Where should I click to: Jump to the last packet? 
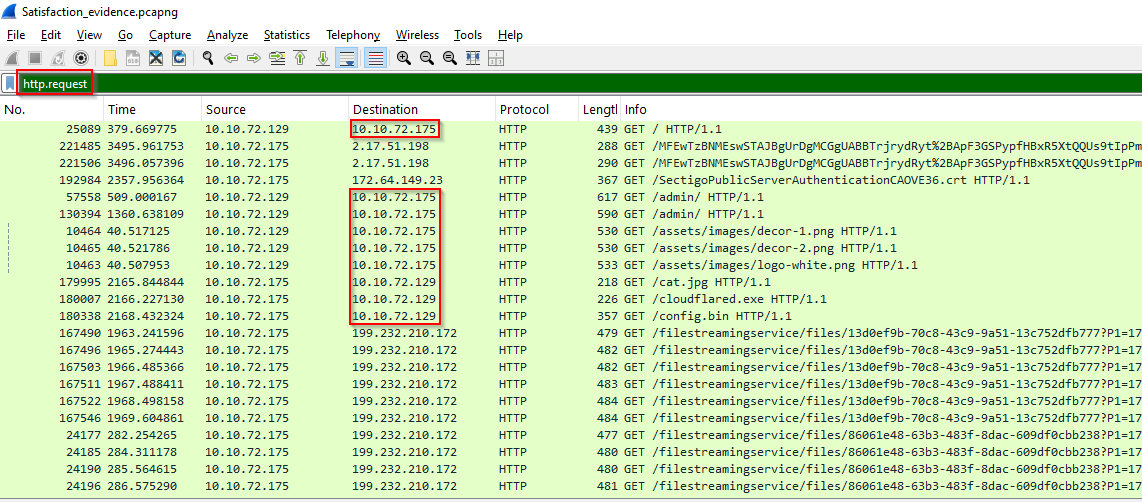pyautogui.click(x=323, y=58)
